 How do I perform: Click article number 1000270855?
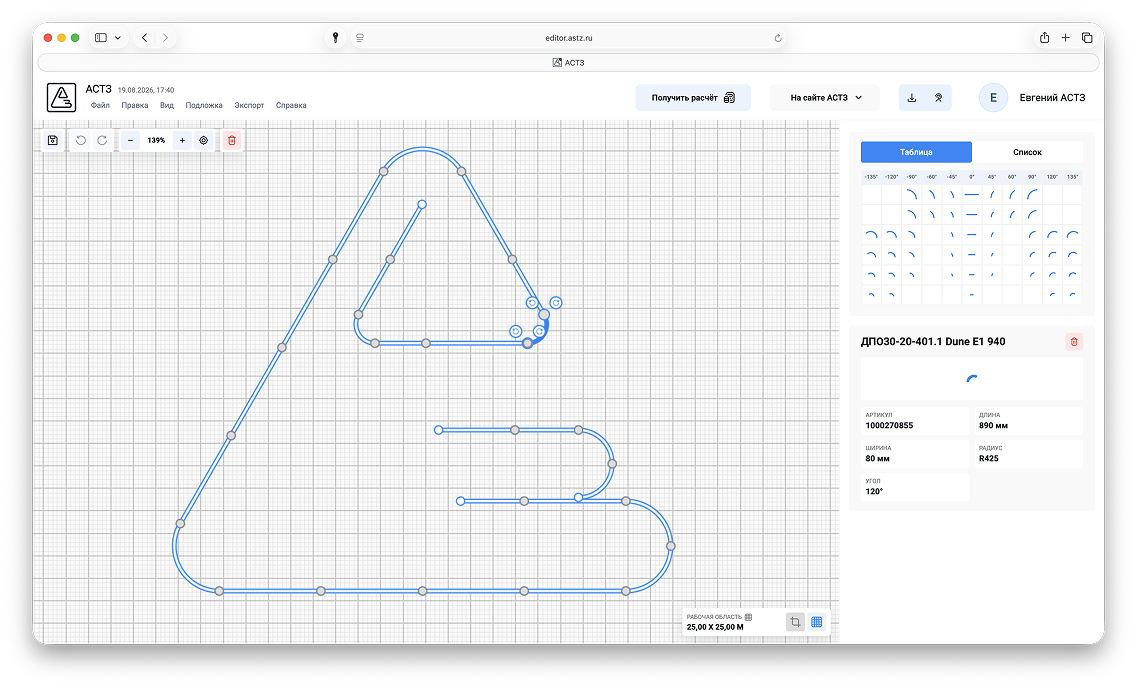point(889,426)
